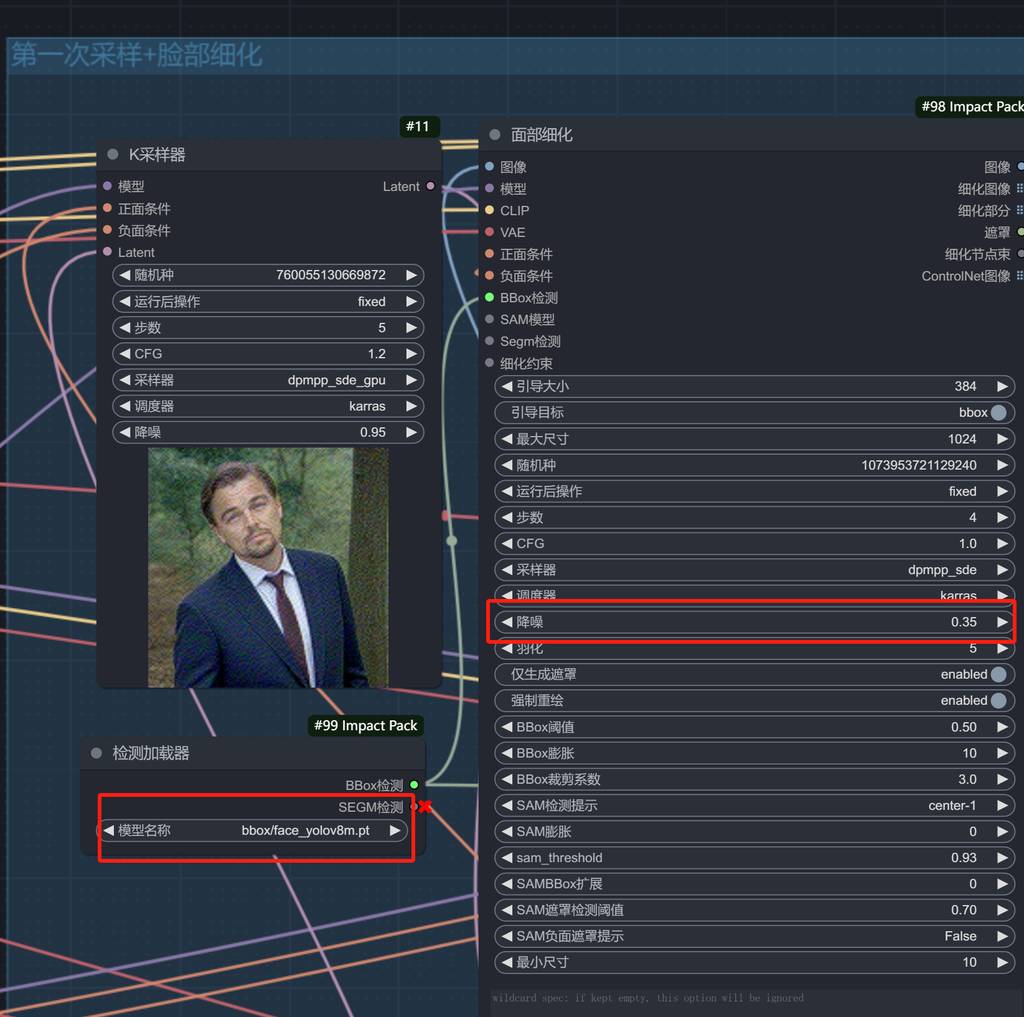Open the 采样器 dpmpp_sde_gpu selector

(x=268, y=380)
